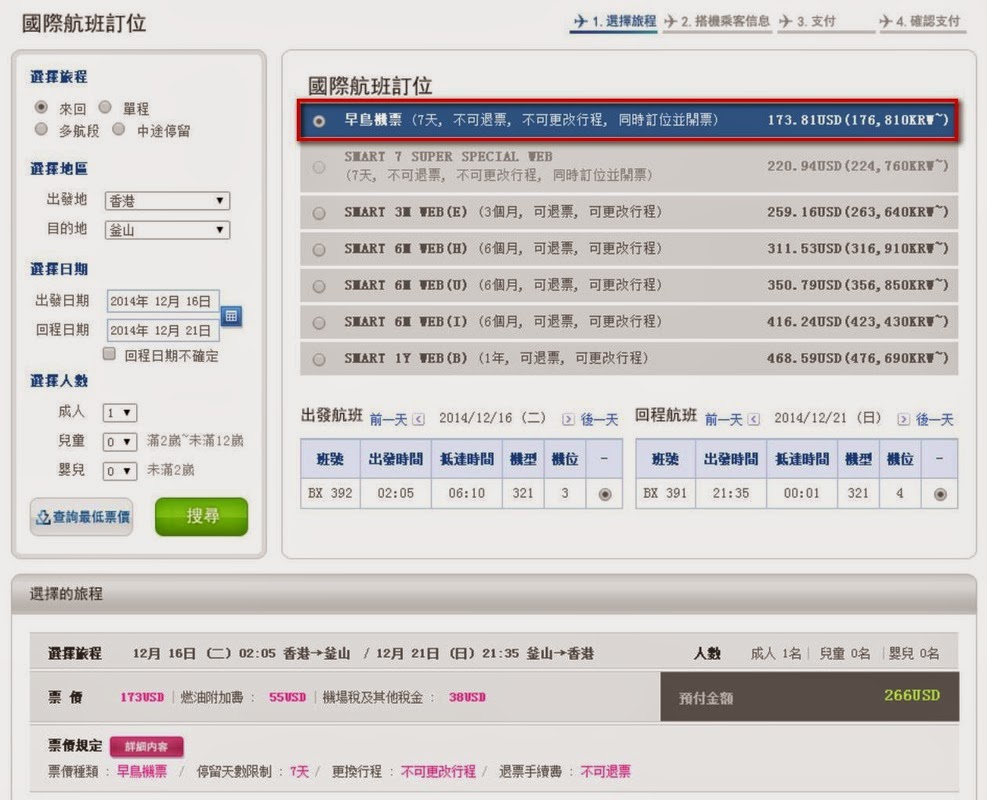Click previous day arrow for return flight
This screenshot has width=987, height=800.
click(753, 420)
